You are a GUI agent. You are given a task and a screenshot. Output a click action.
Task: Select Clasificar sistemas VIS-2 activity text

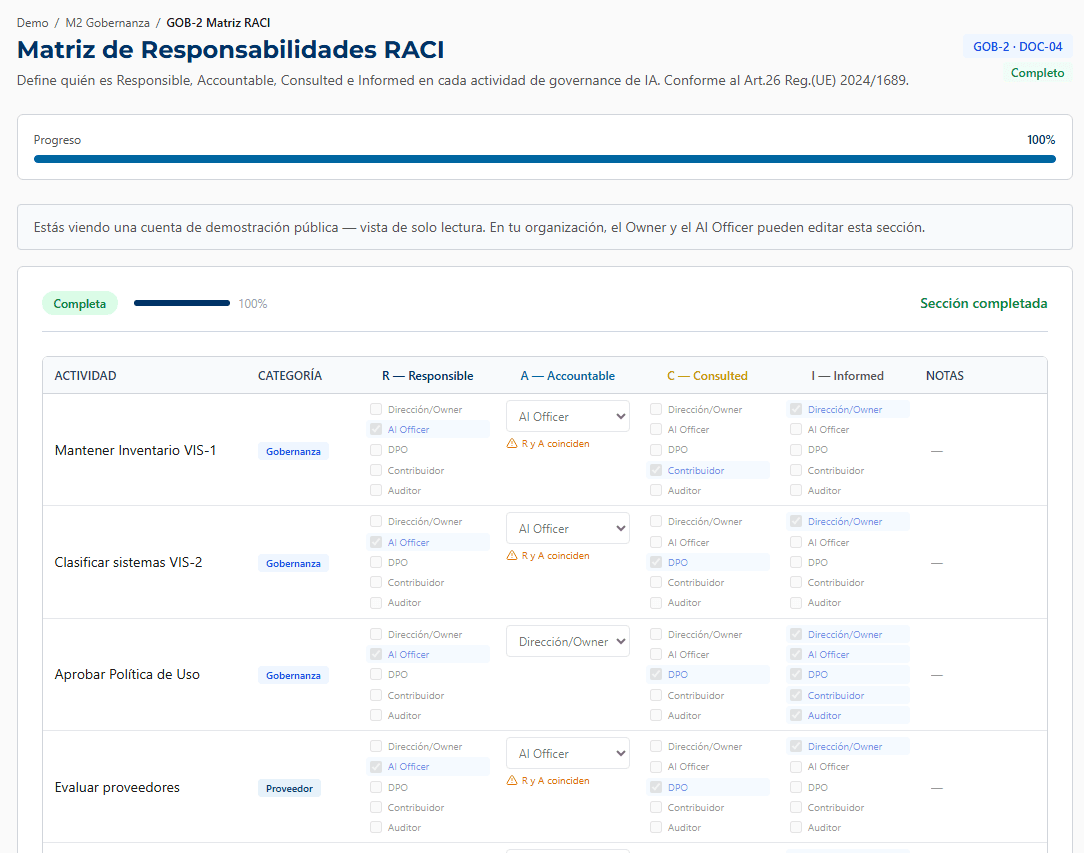pyautogui.click(x=129, y=563)
